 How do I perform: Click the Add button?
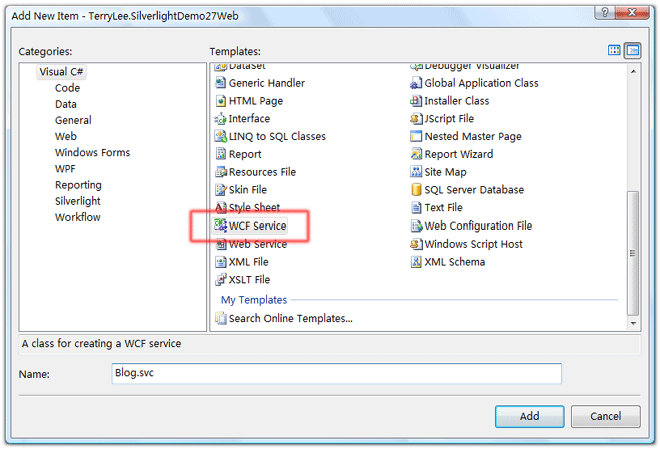coord(529,416)
